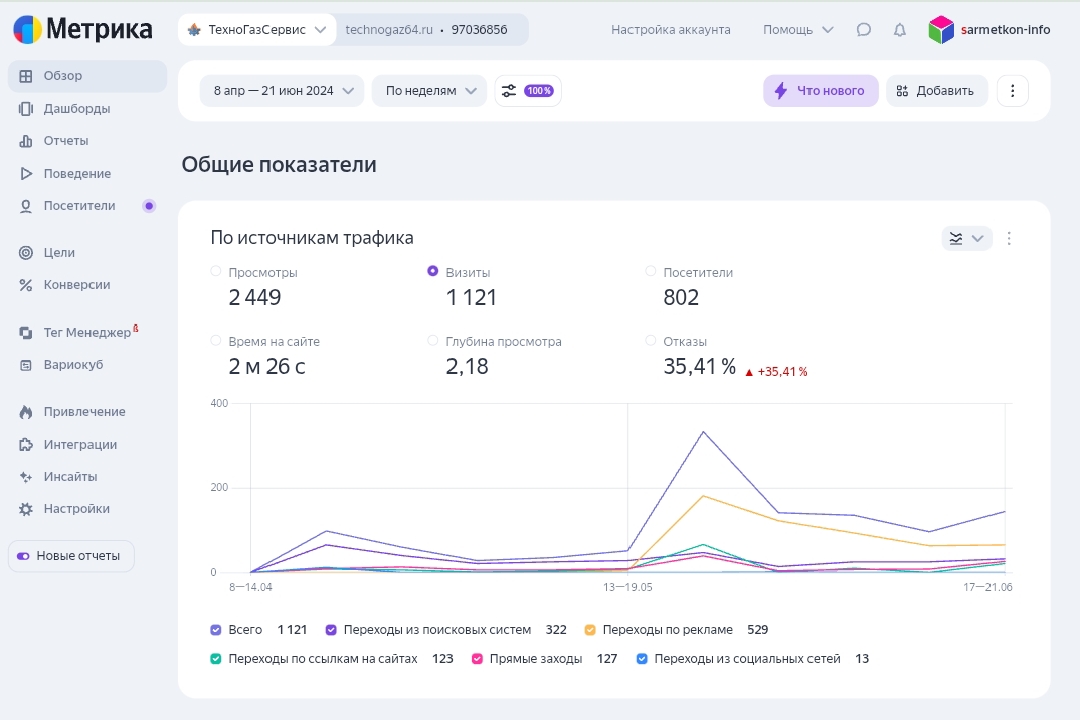The image size is (1080, 720).
Task: Click the Метрика logo
Action: 83,30
